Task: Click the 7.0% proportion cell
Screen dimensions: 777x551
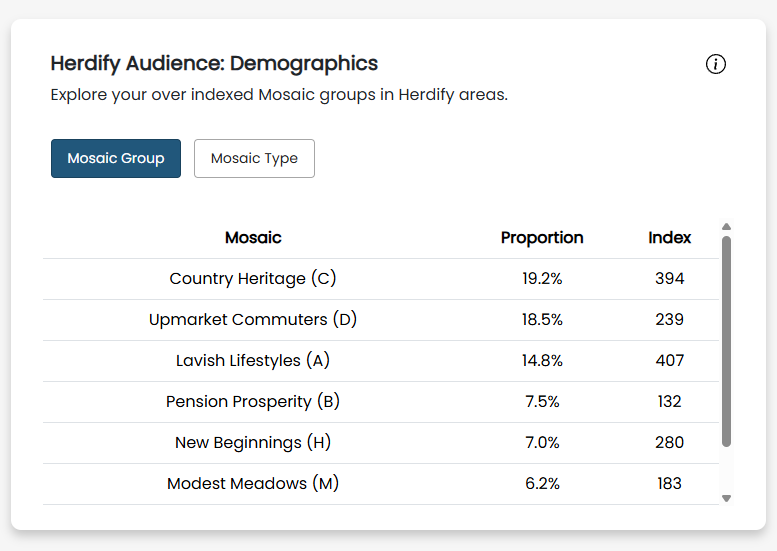Action: tap(542, 443)
